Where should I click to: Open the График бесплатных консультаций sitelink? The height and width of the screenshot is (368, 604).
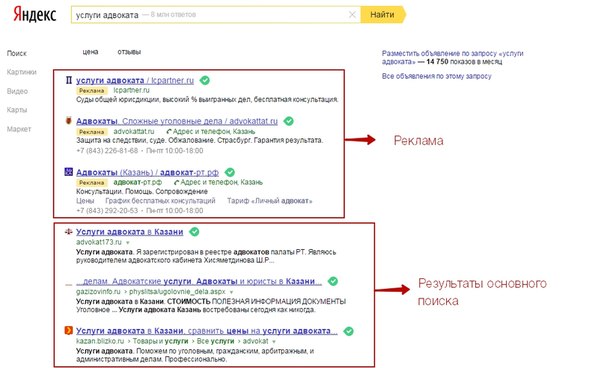coord(160,201)
